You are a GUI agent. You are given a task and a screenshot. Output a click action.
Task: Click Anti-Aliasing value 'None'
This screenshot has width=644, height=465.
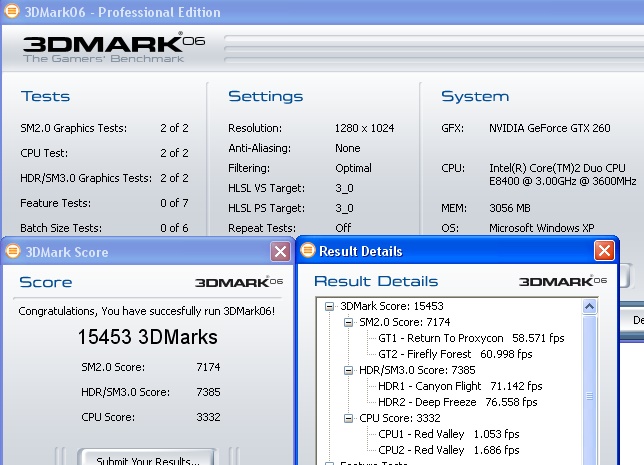[347, 148]
